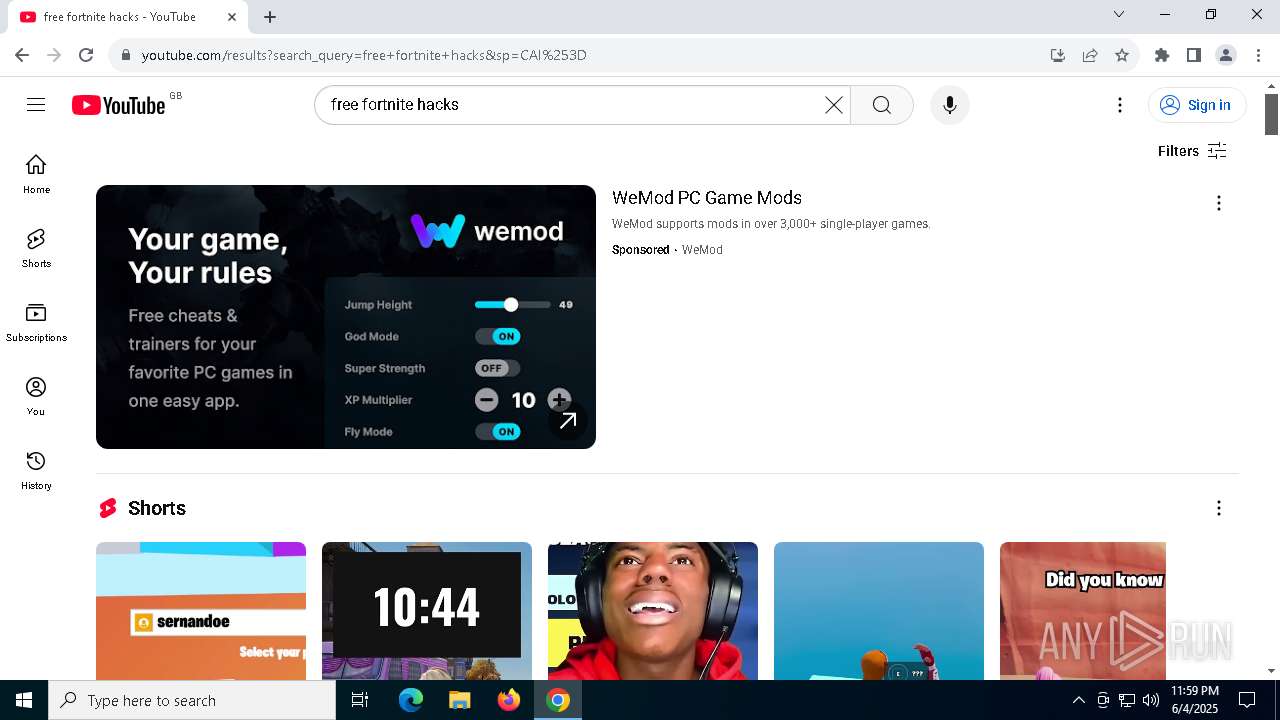Open the You section in sidebar
This screenshot has height=720, width=1280.
[36, 396]
